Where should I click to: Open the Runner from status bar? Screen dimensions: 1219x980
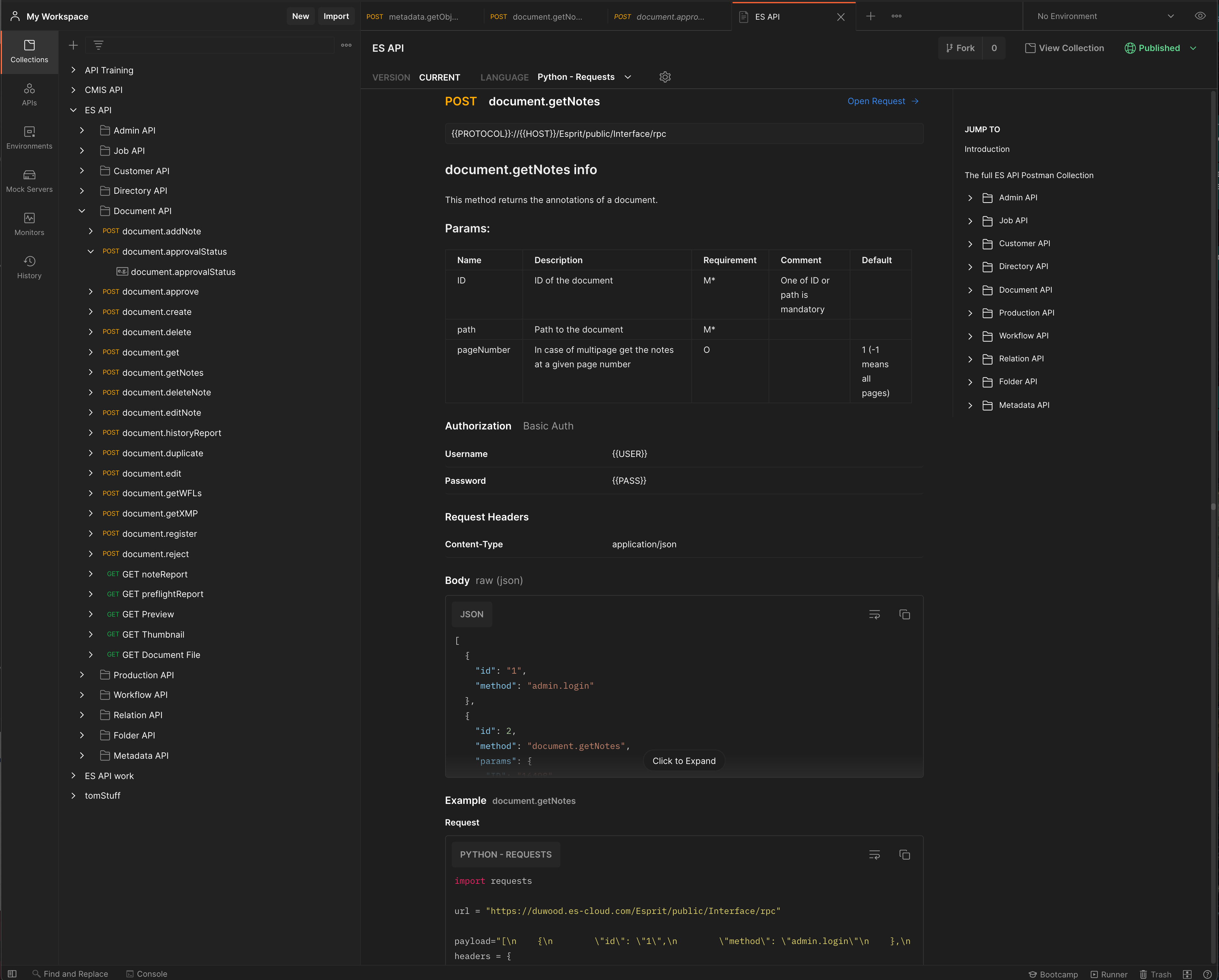[x=1109, y=974]
